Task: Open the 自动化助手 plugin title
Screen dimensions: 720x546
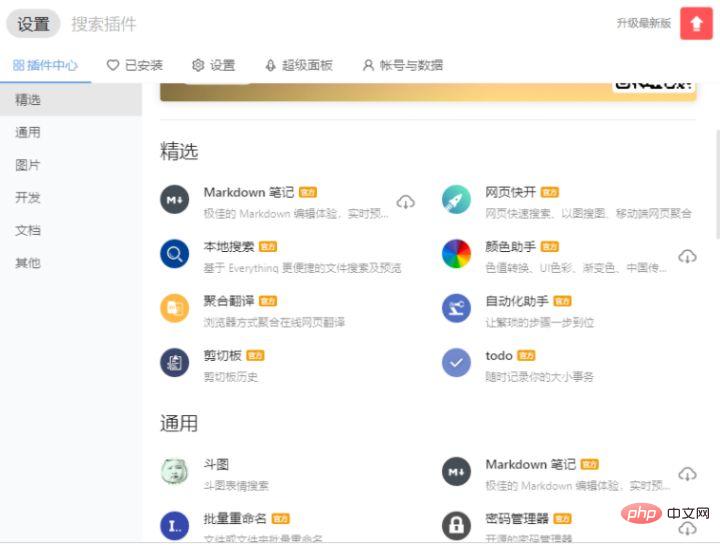Action: click(517, 301)
